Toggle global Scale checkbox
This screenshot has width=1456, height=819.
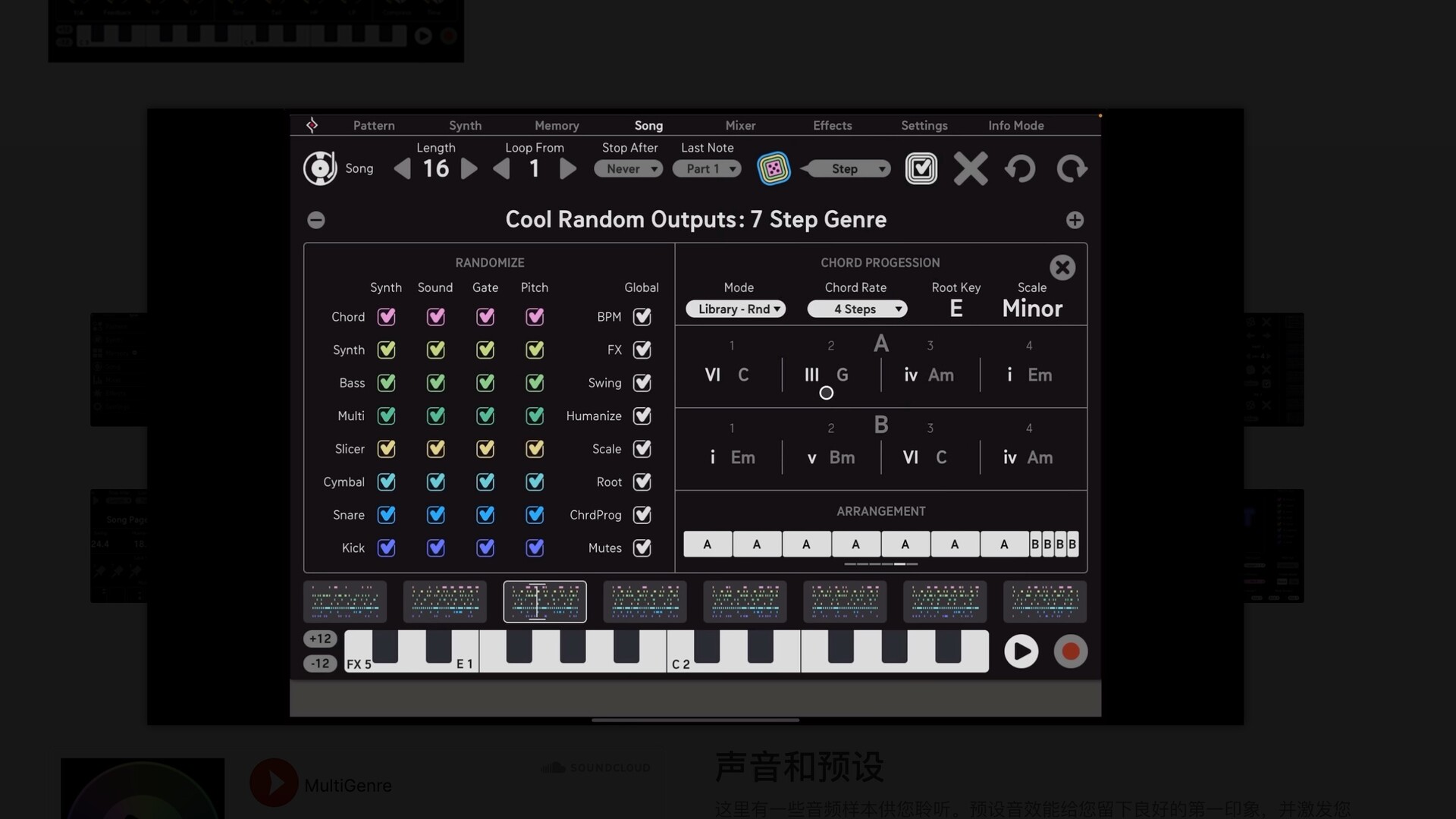[642, 449]
